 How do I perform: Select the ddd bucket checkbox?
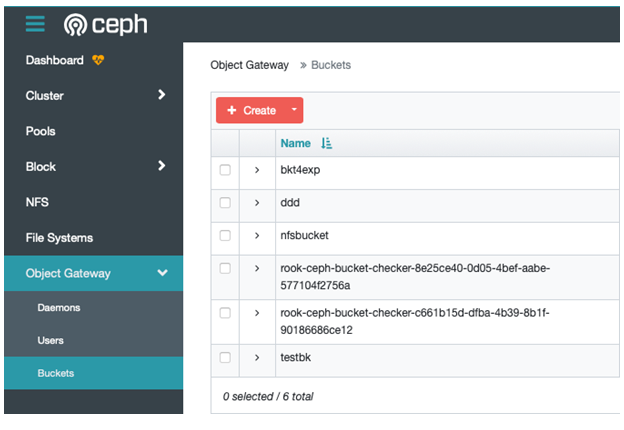[225, 202]
